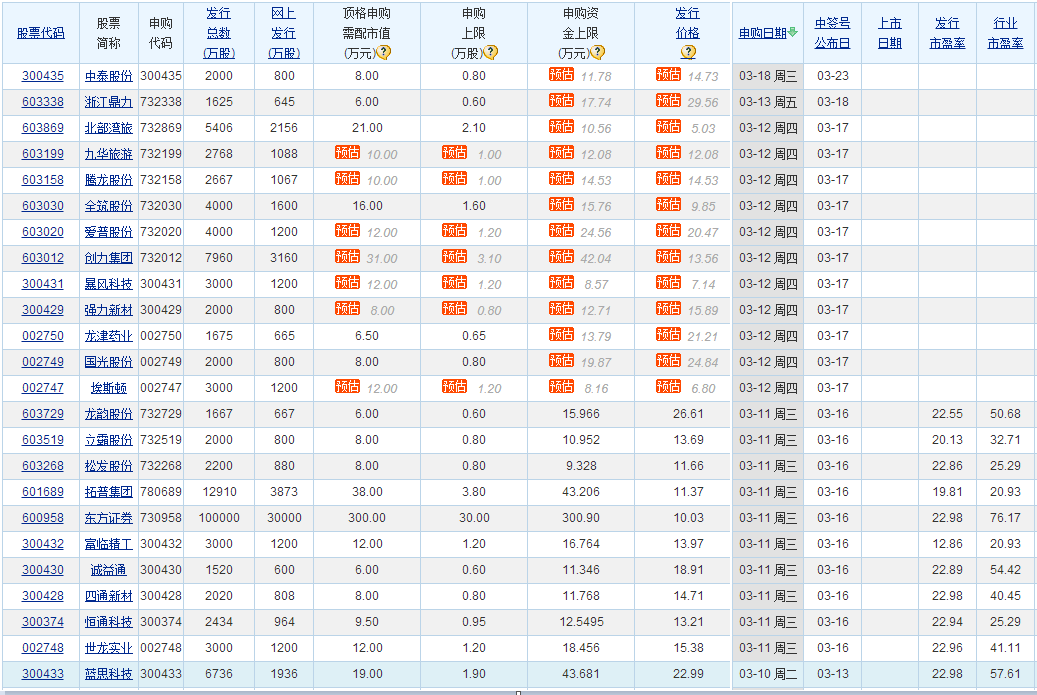Click the 创力集团 stock name
This screenshot has height=695, width=1037.
[108, 258]
